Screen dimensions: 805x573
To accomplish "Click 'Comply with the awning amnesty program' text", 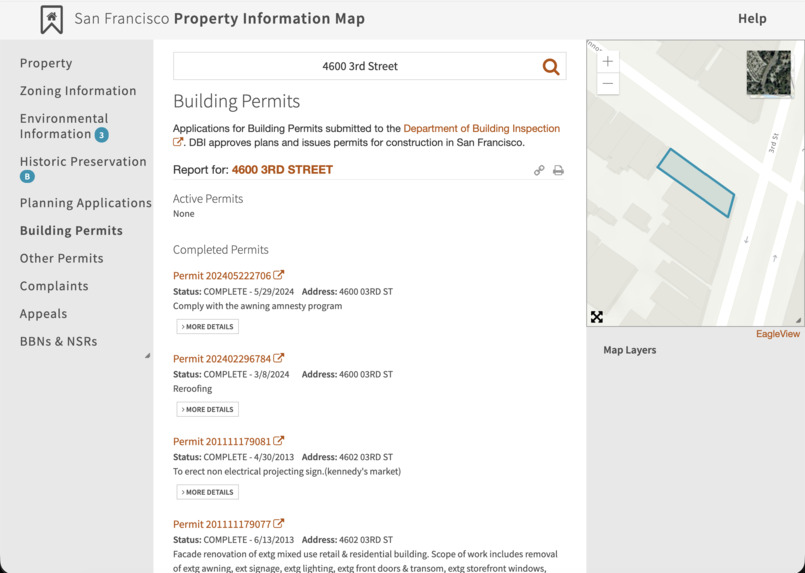I will pyautogui.click(x=258, y=306).
